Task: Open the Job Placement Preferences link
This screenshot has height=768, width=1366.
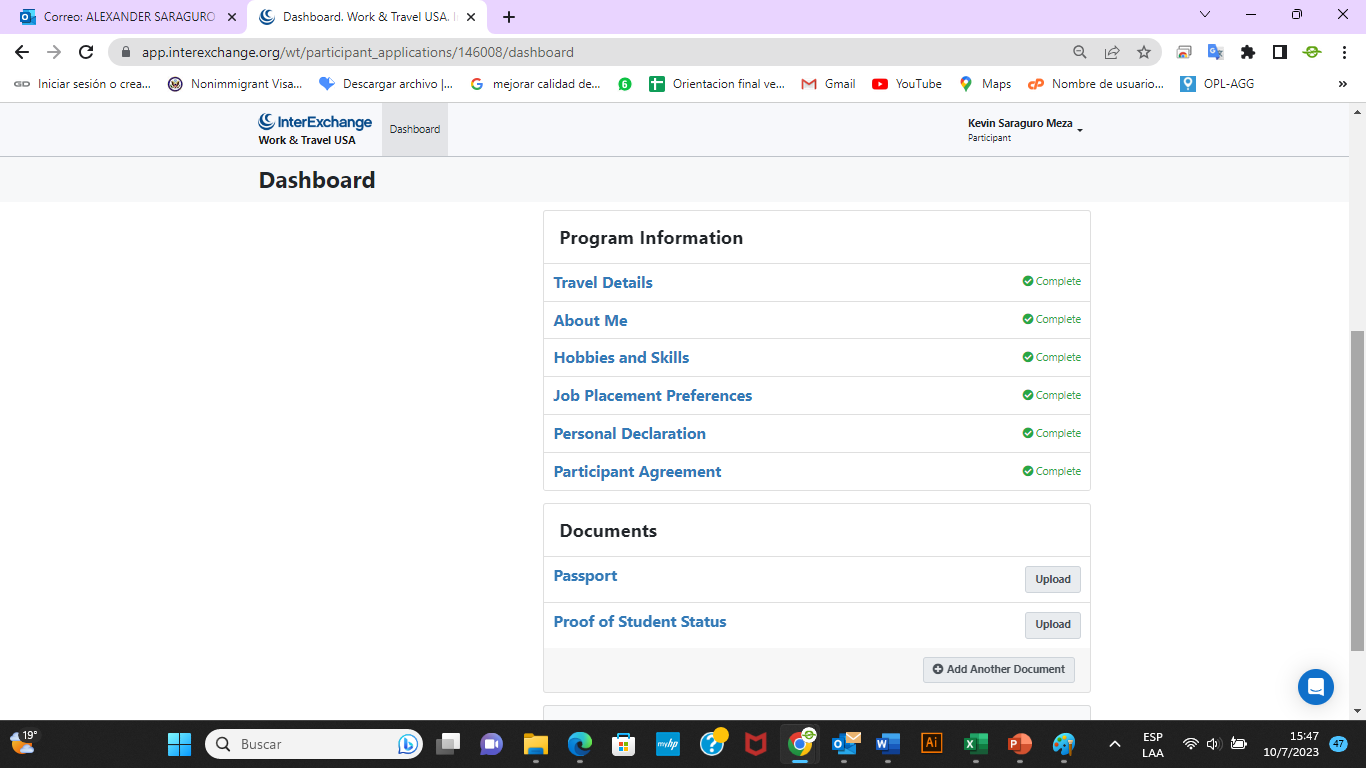Action: tap(652, 396)
